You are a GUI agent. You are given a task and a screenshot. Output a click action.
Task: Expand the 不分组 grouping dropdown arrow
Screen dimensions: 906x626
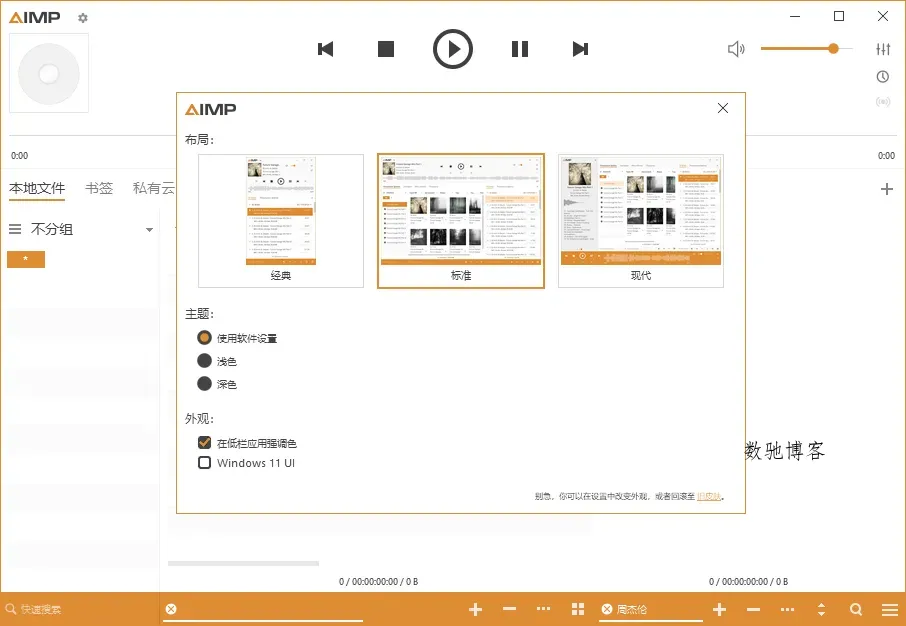coord(149,230)
